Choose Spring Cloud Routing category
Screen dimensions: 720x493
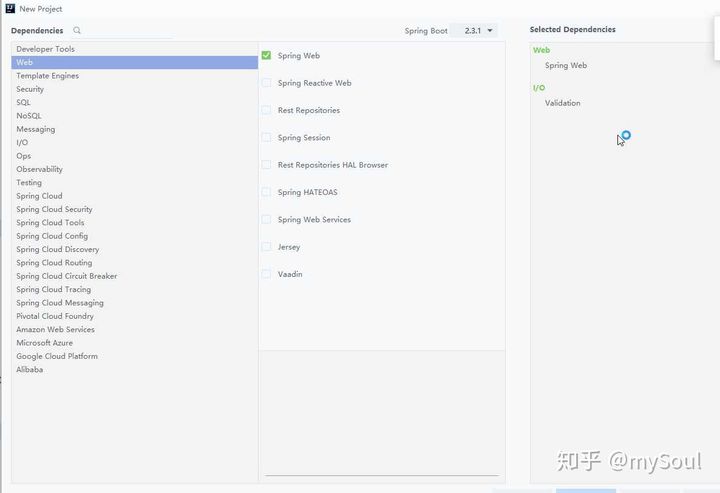click(x=135, y=263)
